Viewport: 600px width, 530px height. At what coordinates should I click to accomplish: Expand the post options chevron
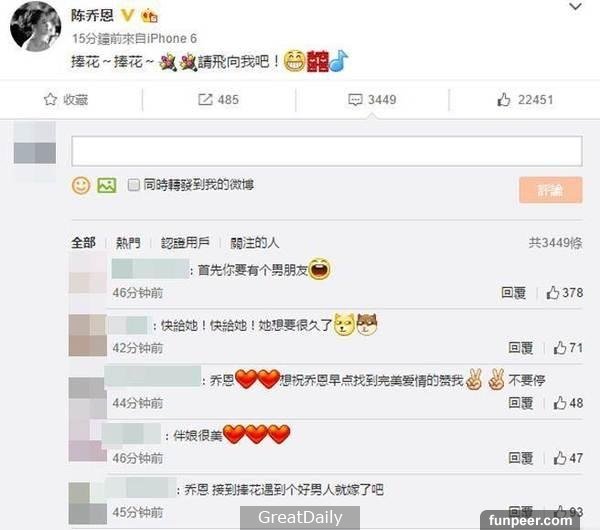click(x=576, y=7)
